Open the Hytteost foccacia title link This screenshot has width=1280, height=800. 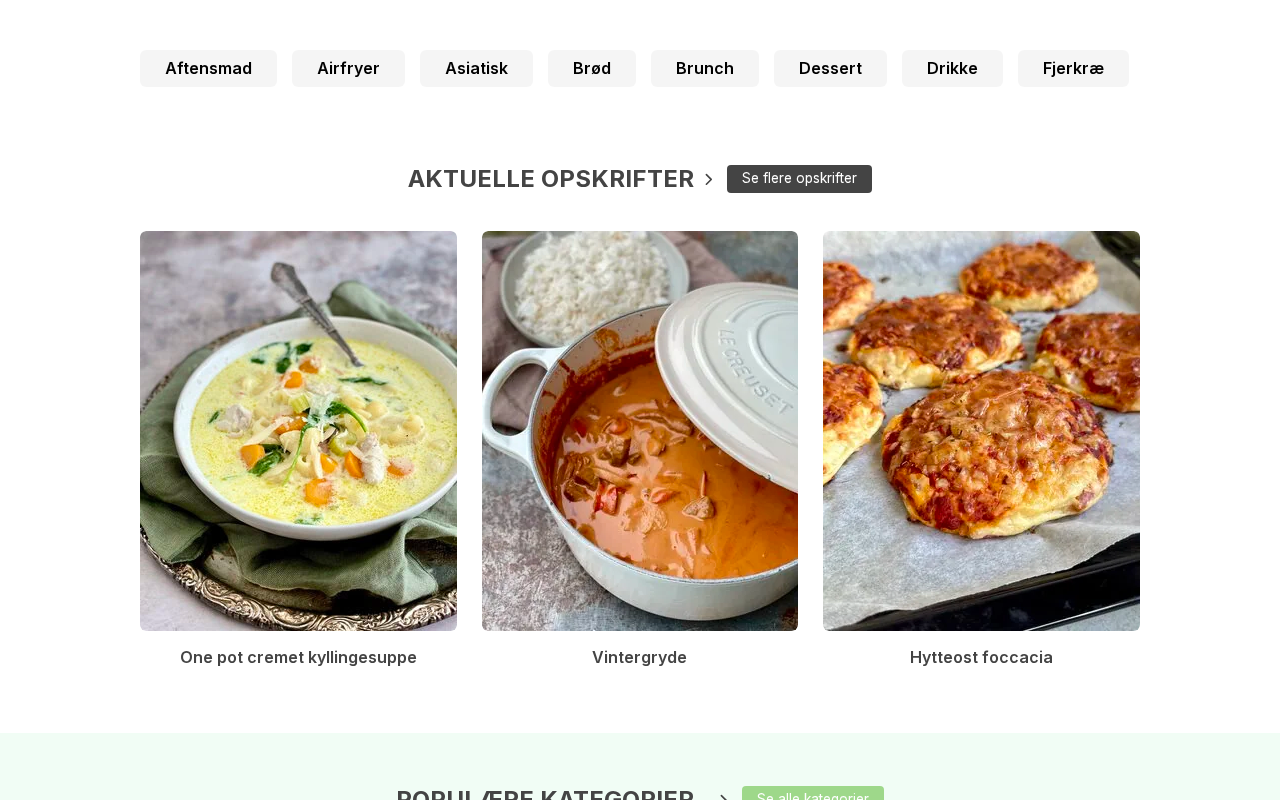pos(981,657)
